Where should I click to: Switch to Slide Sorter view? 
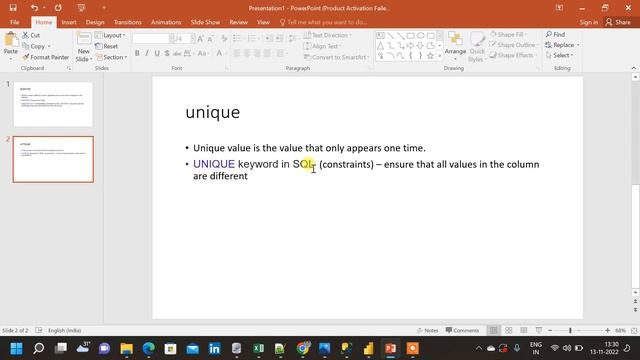click(x=509, y=330)
